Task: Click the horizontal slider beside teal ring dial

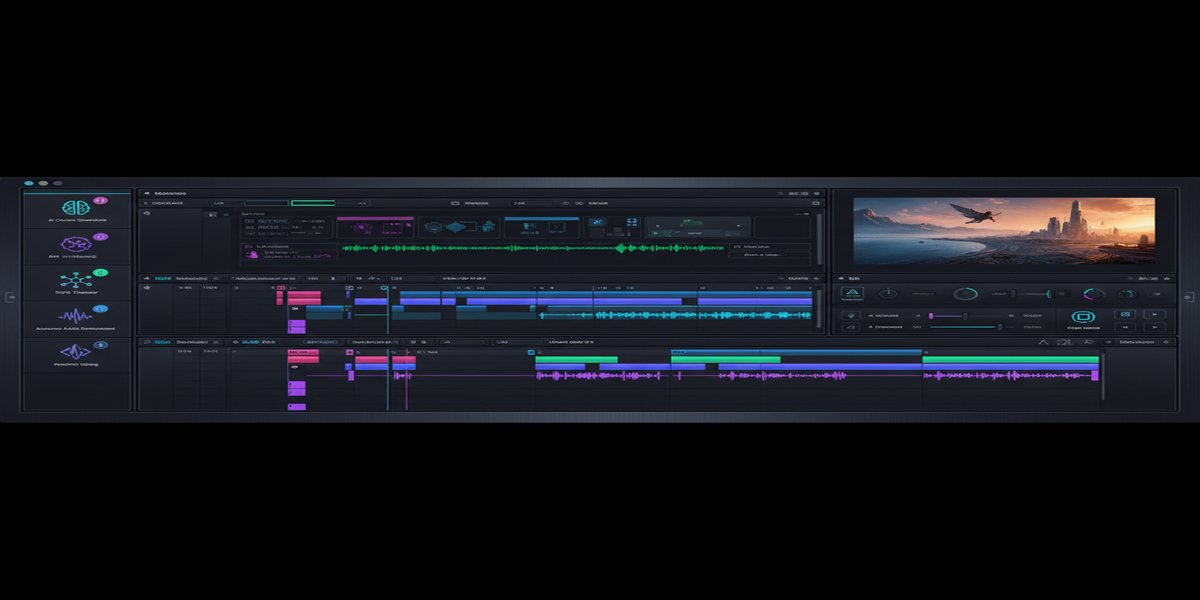Action: [1030, 294]
